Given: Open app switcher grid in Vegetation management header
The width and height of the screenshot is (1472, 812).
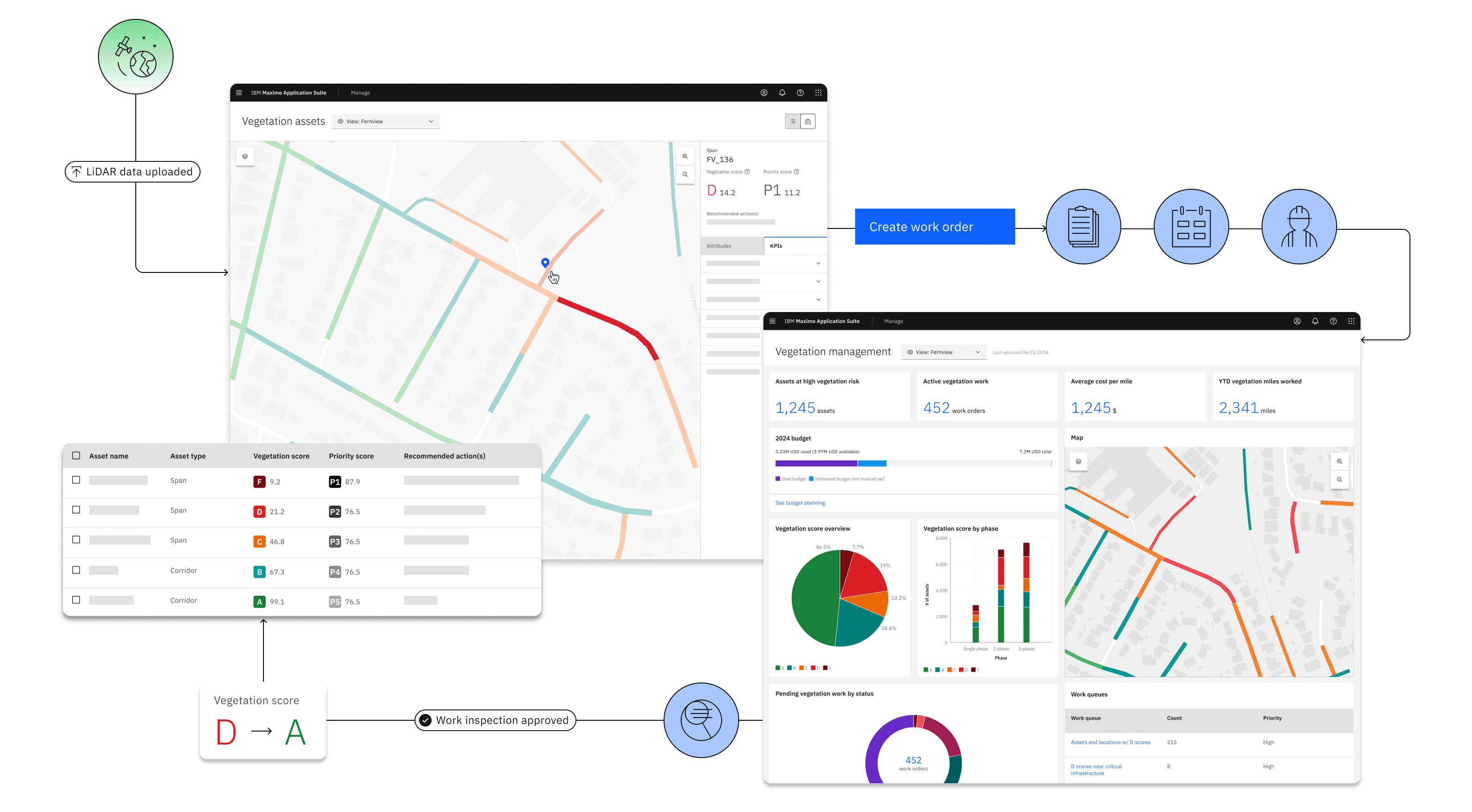Looking at the screenshot, I should point(1351,321).
